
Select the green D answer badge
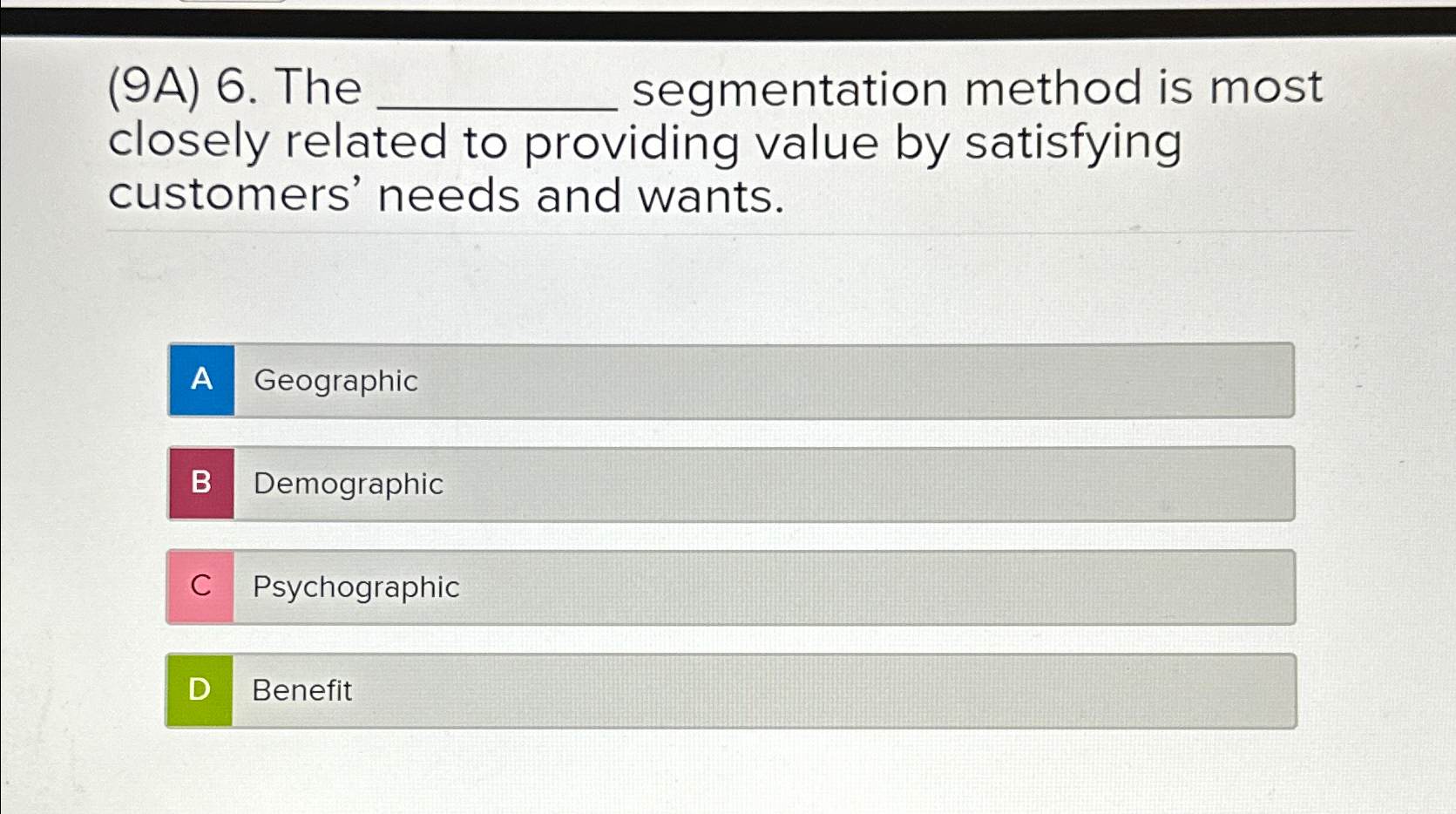tap(201, 691)
